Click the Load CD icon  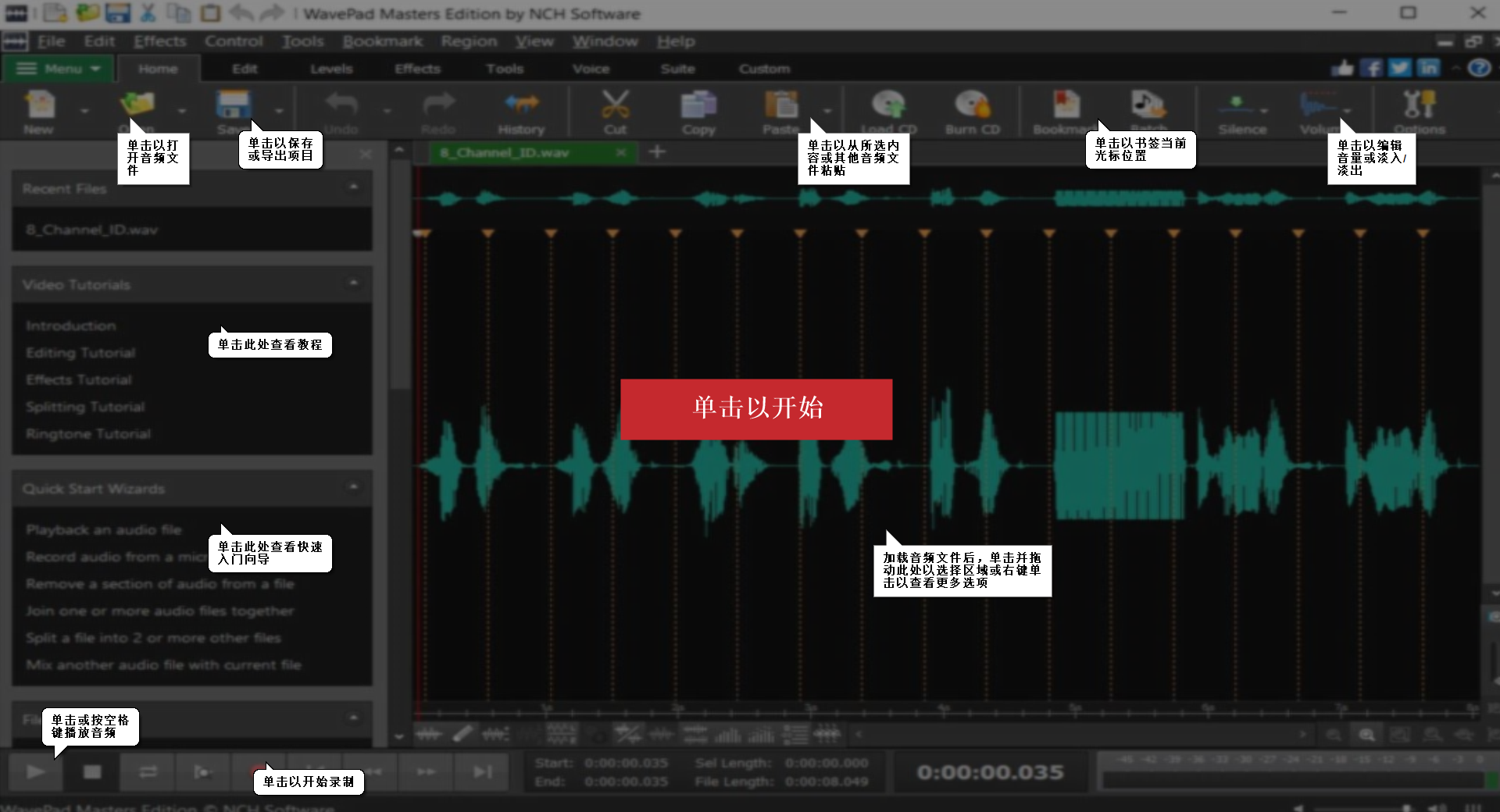coord(887,109)
